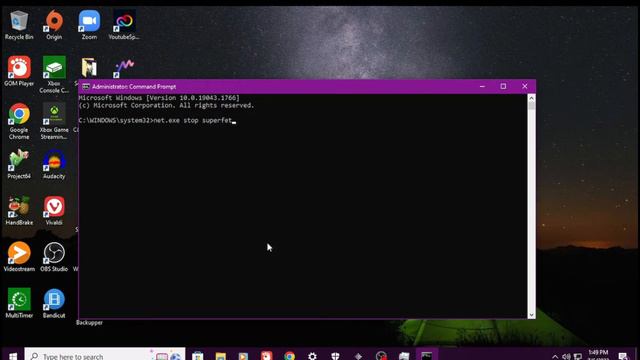Open Microsoft Store from taskbar
This screenshot has height=360, width=640.
point(198,356)
